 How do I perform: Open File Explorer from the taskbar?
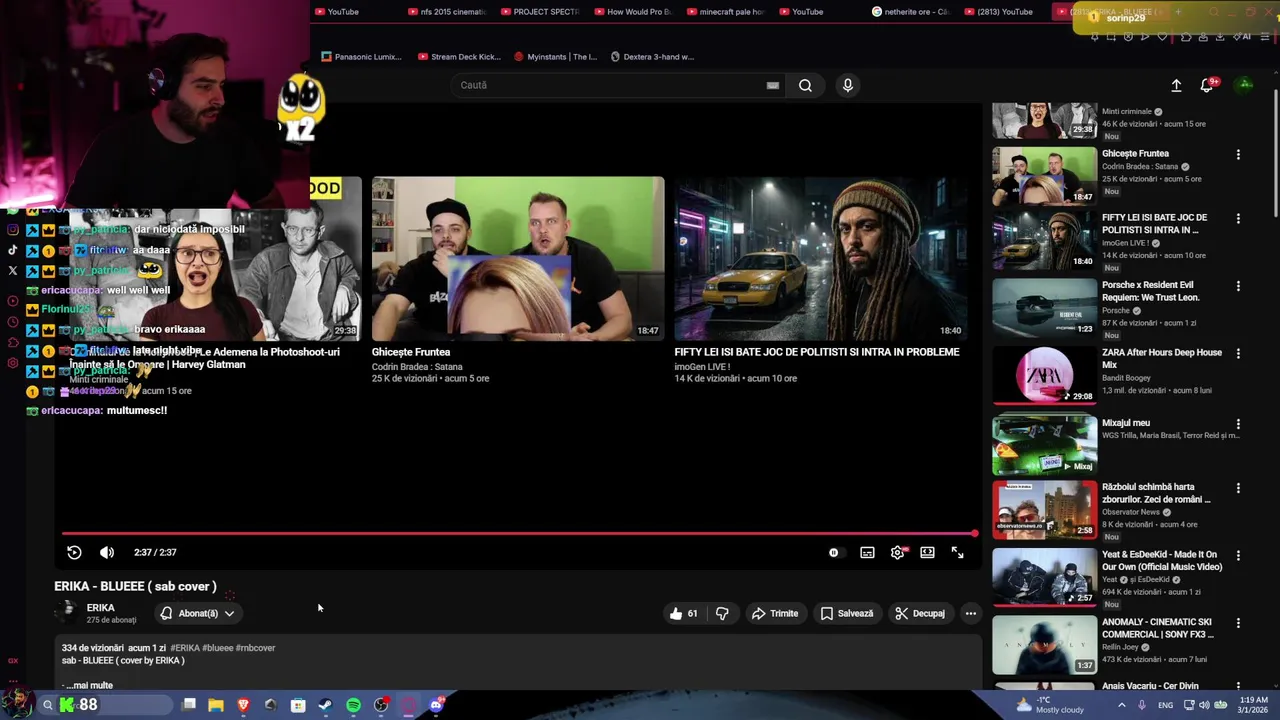pyautogui.click(x=215, y=705)
